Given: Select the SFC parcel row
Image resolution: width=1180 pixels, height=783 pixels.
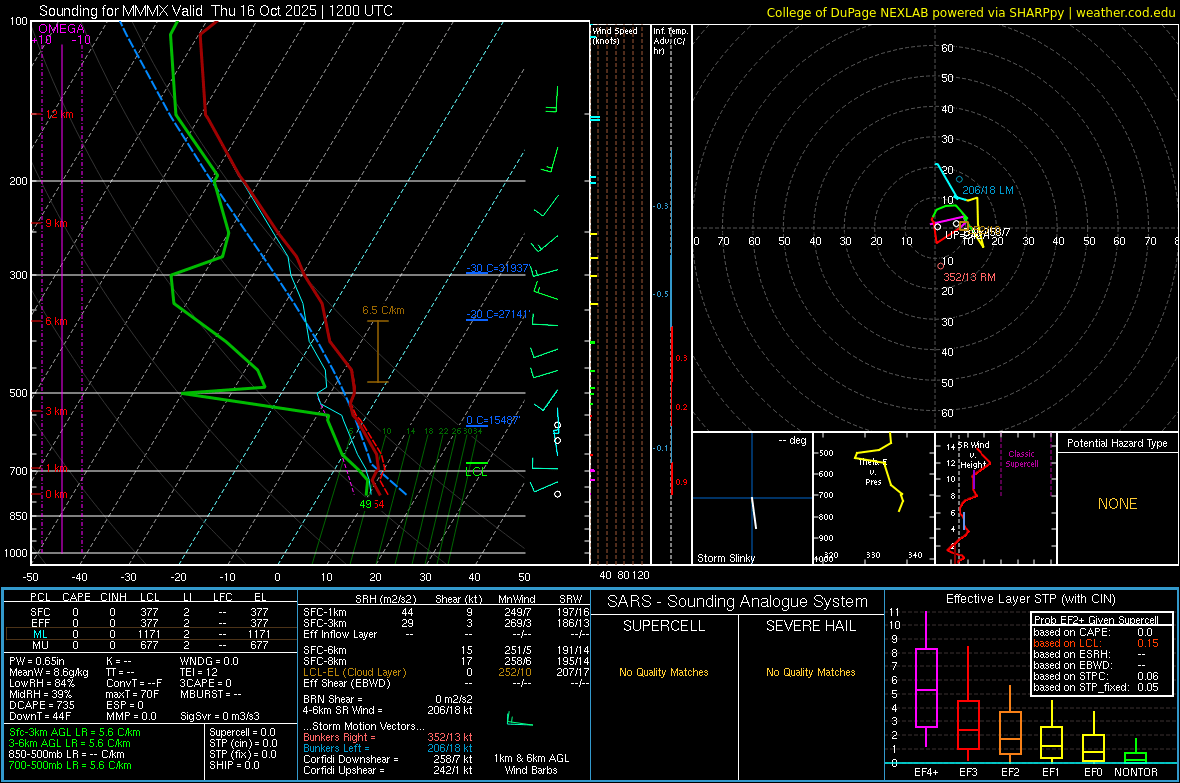Looking at the screenshot, I should [151, 613].
